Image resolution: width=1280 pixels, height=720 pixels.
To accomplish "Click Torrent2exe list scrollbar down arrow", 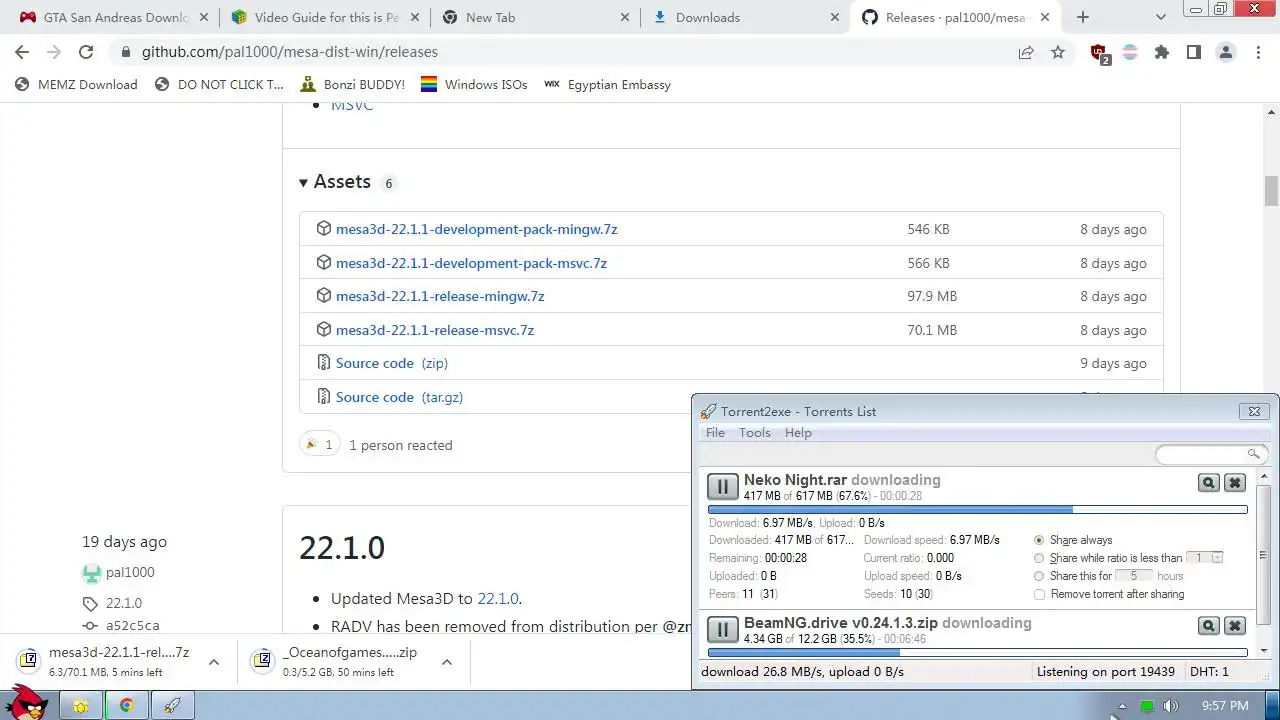I will click(x=1264, y=651).
